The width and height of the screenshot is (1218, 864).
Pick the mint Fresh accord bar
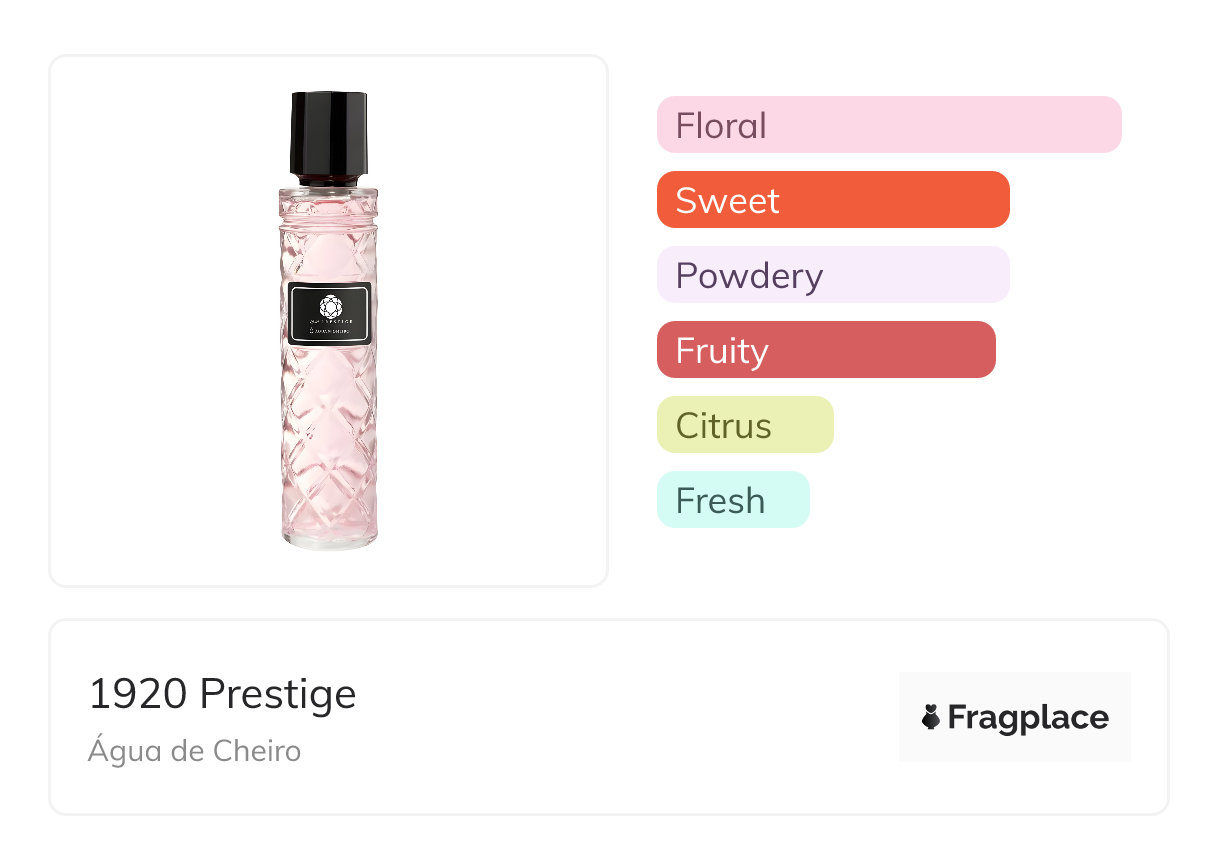click(733, 500)
